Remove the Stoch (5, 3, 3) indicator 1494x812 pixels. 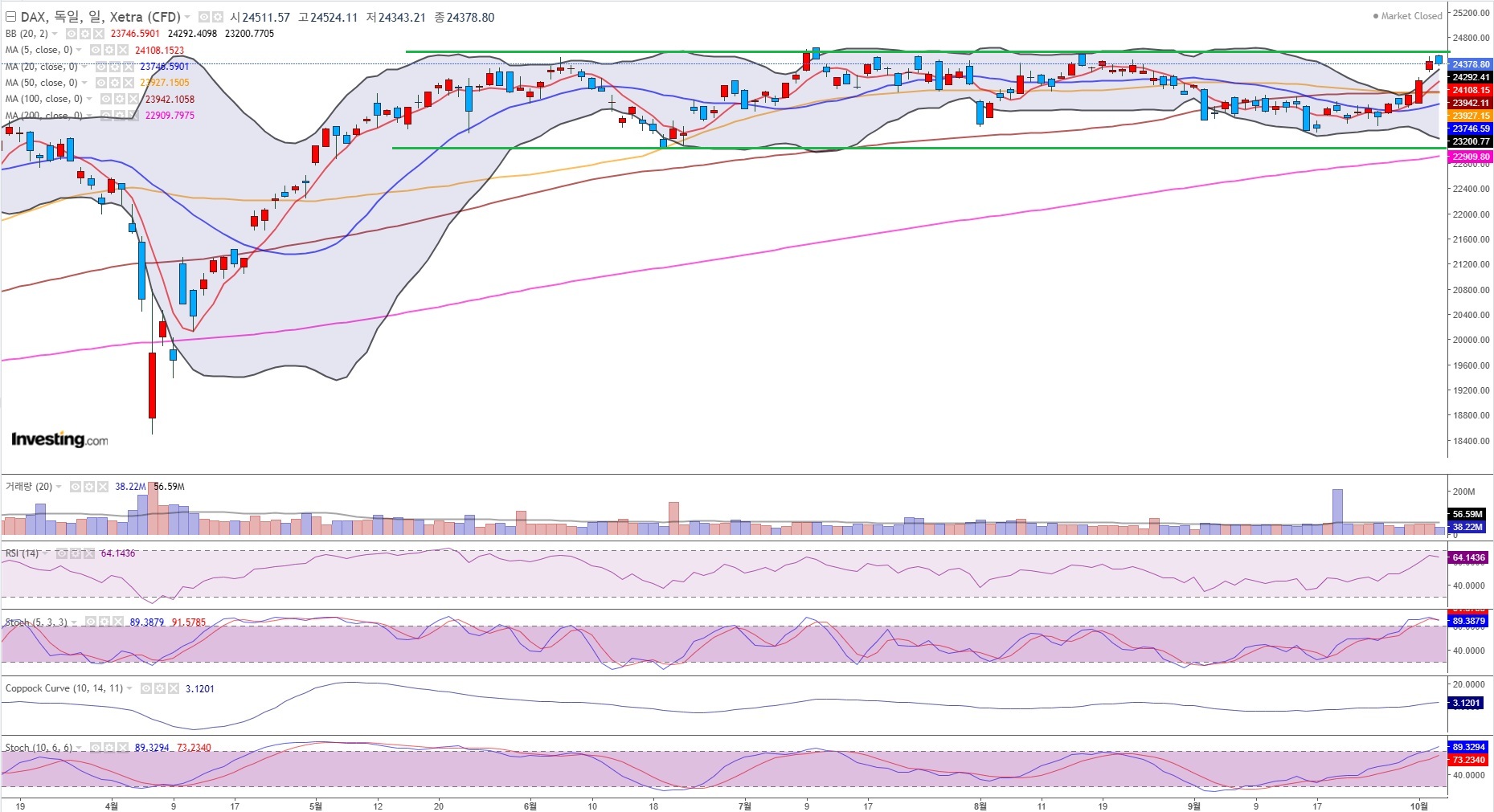118,622
